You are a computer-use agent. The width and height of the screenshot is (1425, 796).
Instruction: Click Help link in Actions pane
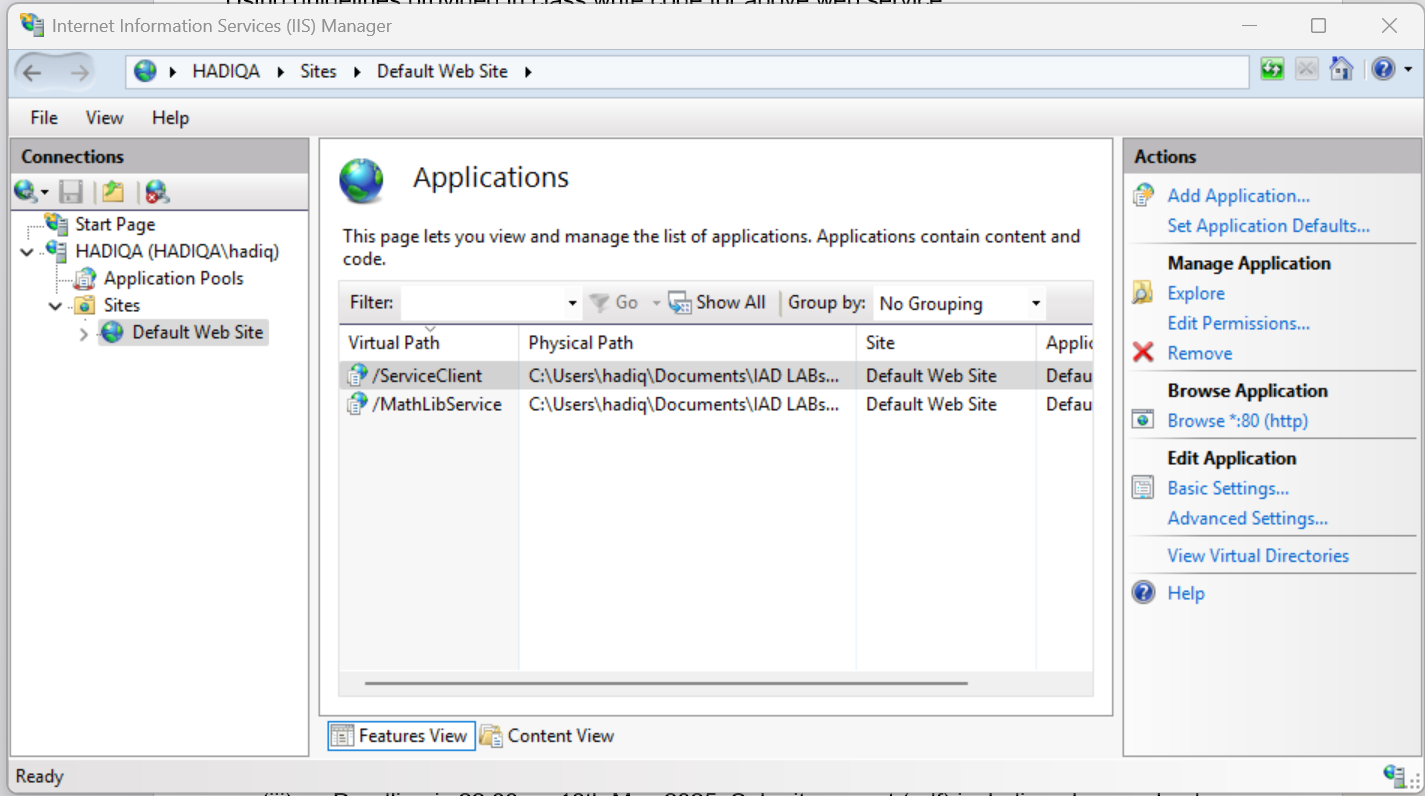click(x=1186, y=593)
